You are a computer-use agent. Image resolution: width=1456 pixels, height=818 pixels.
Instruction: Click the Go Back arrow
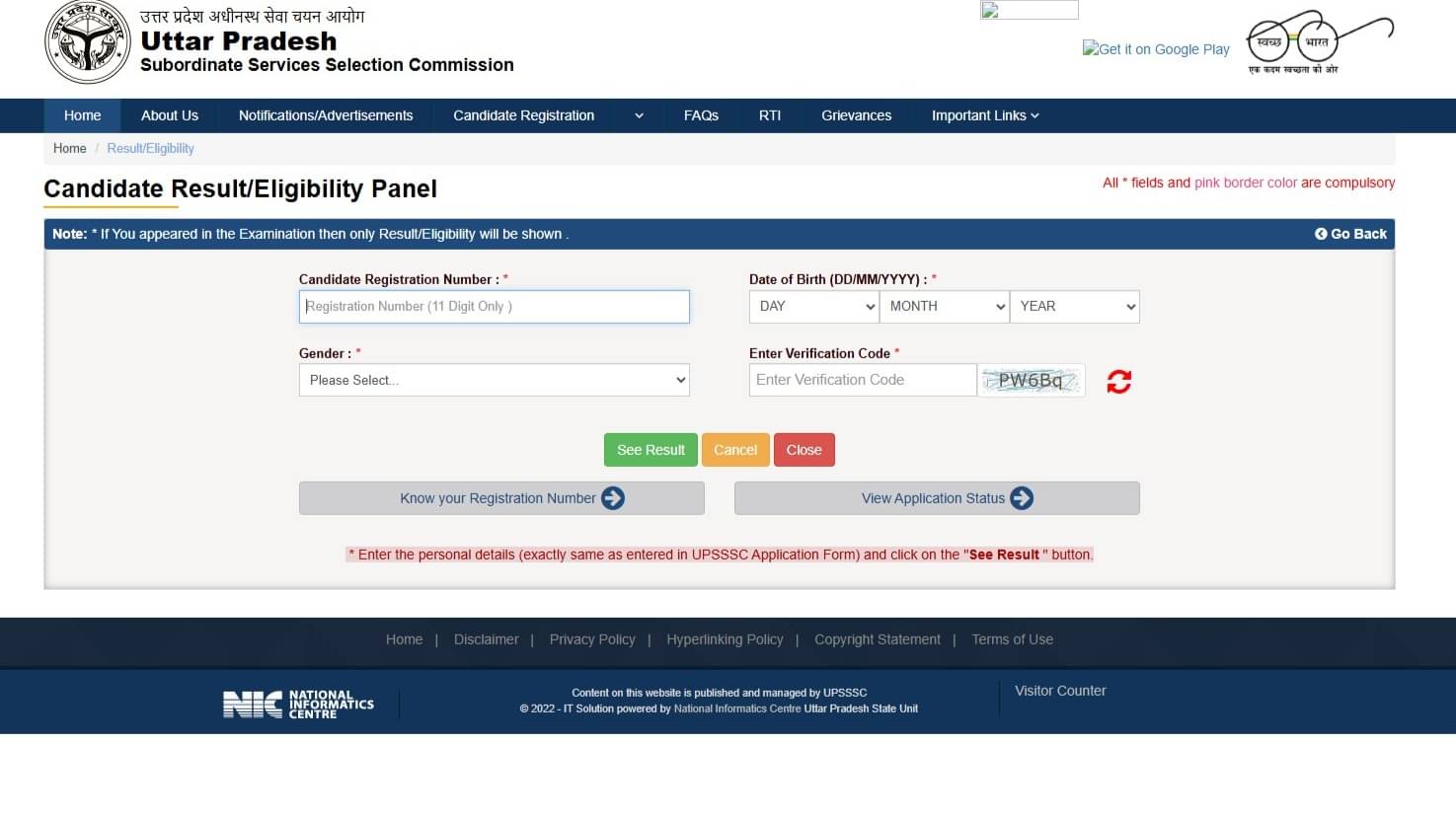[1321, 234]
